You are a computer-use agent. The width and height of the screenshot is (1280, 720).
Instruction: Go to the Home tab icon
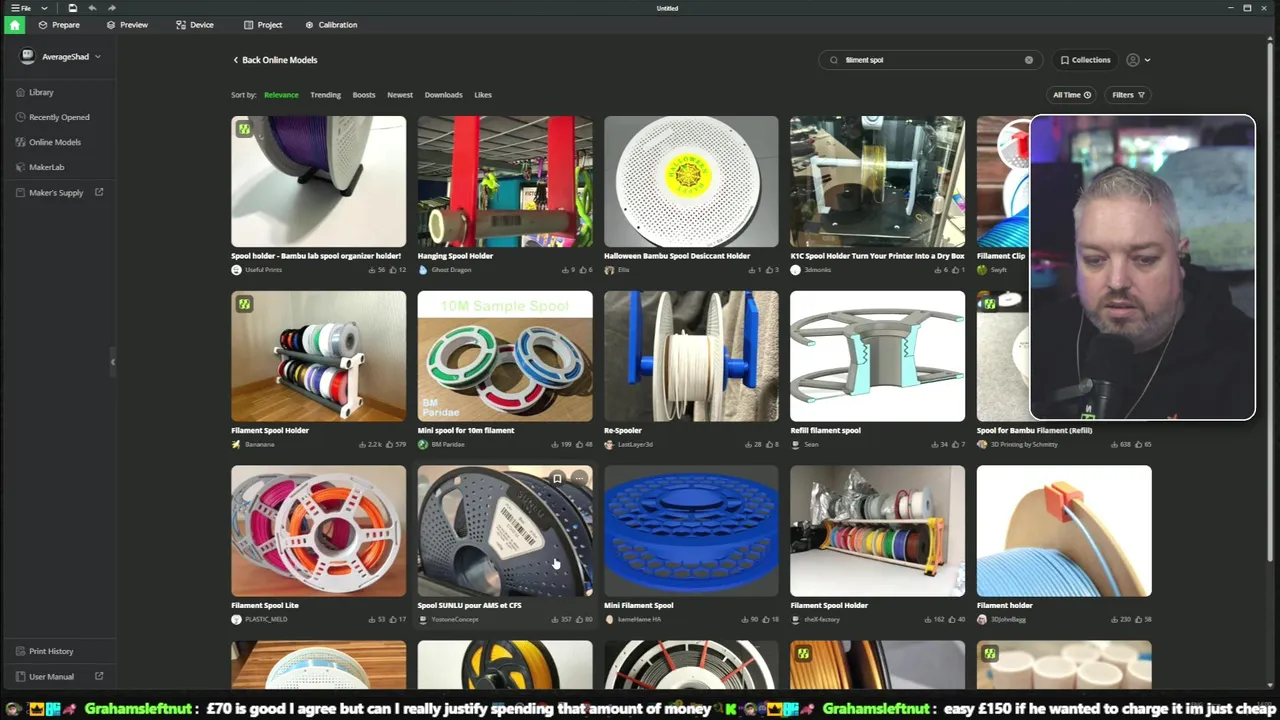pyautogui.click(x=14, y=25)
